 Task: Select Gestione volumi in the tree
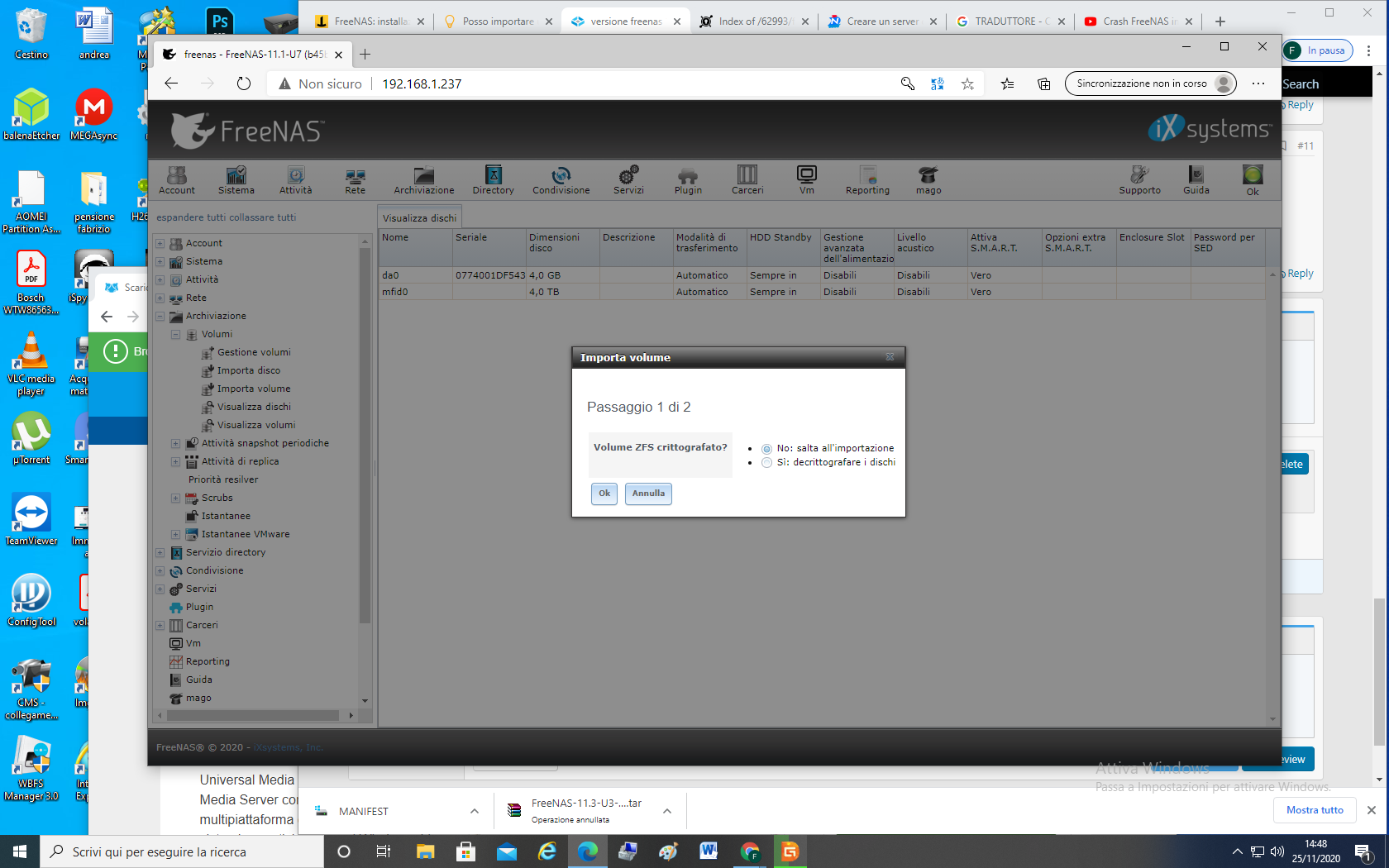pos(254,352)
